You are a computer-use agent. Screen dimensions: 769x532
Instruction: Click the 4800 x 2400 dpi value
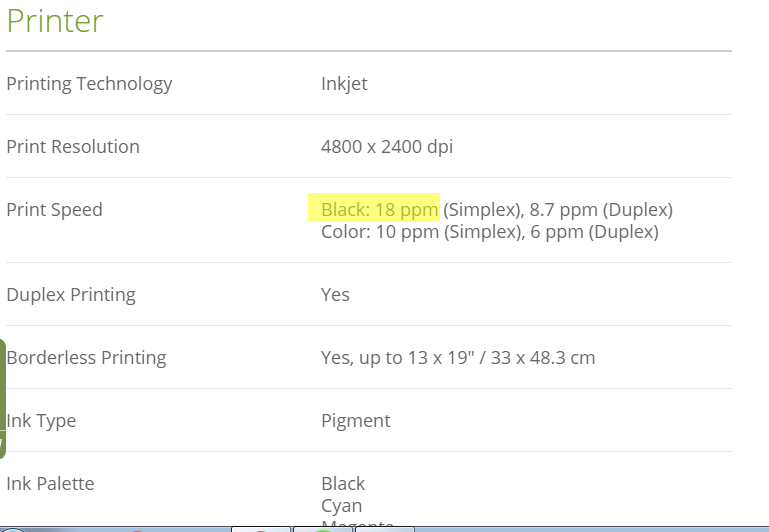(387, 147)
